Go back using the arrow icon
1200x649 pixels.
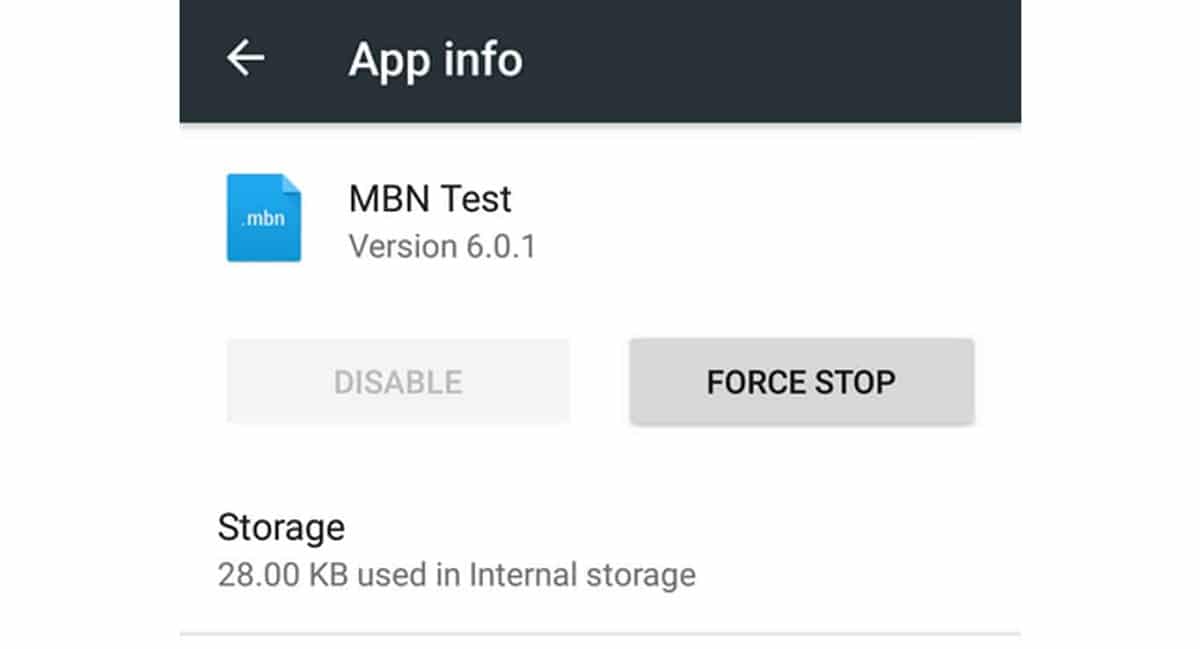point(245,59)
